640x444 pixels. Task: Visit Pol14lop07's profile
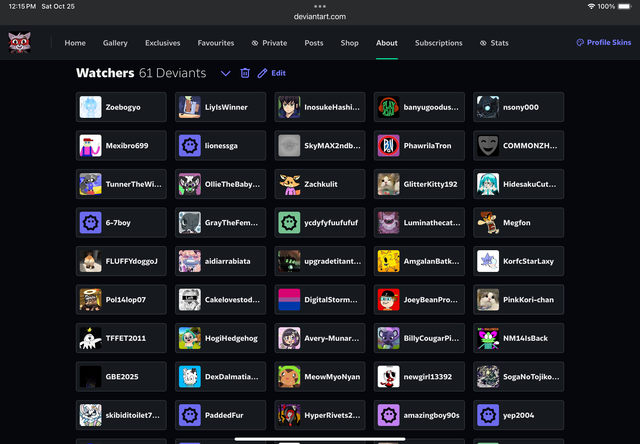(121, 300)
